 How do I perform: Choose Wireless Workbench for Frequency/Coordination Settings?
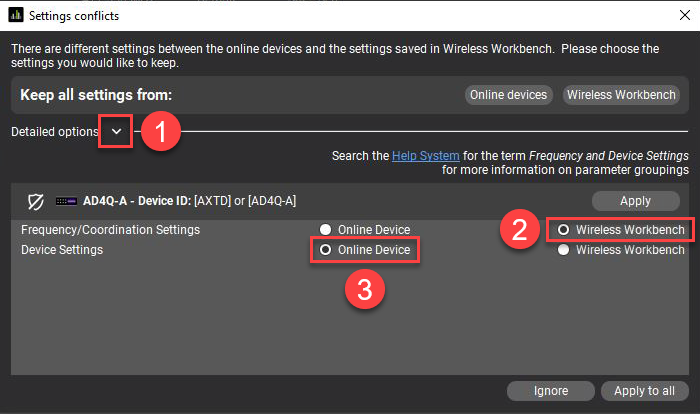coord(563,230)
